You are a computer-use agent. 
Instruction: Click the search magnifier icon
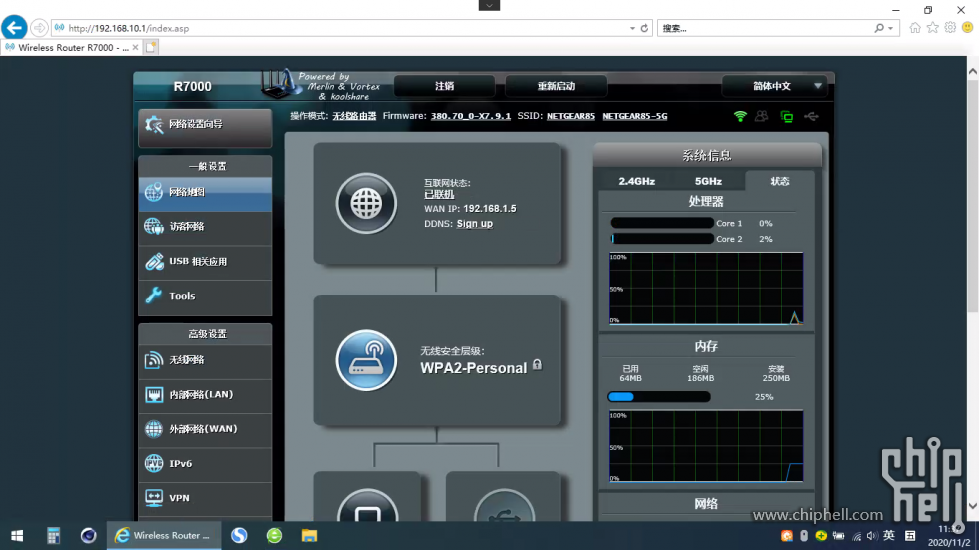click(x=879, y=28)
